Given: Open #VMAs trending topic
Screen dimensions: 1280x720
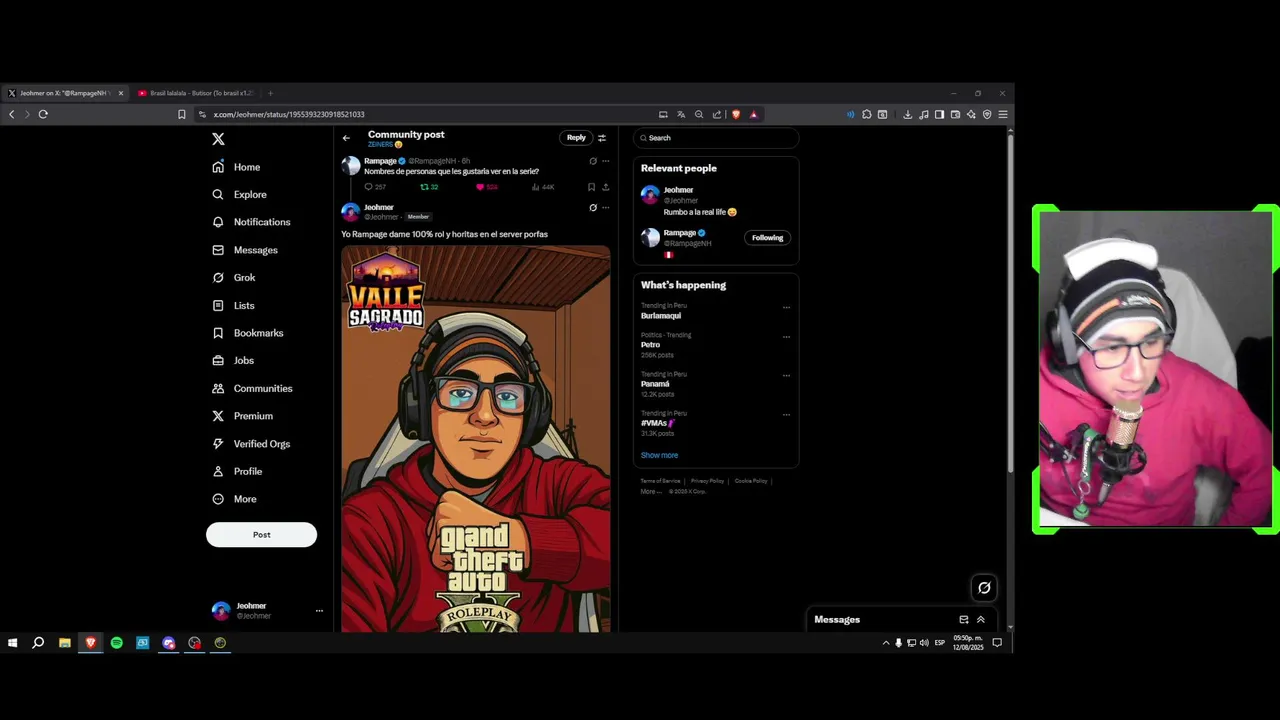Looking at the screenshot, I should click(658, 423).
